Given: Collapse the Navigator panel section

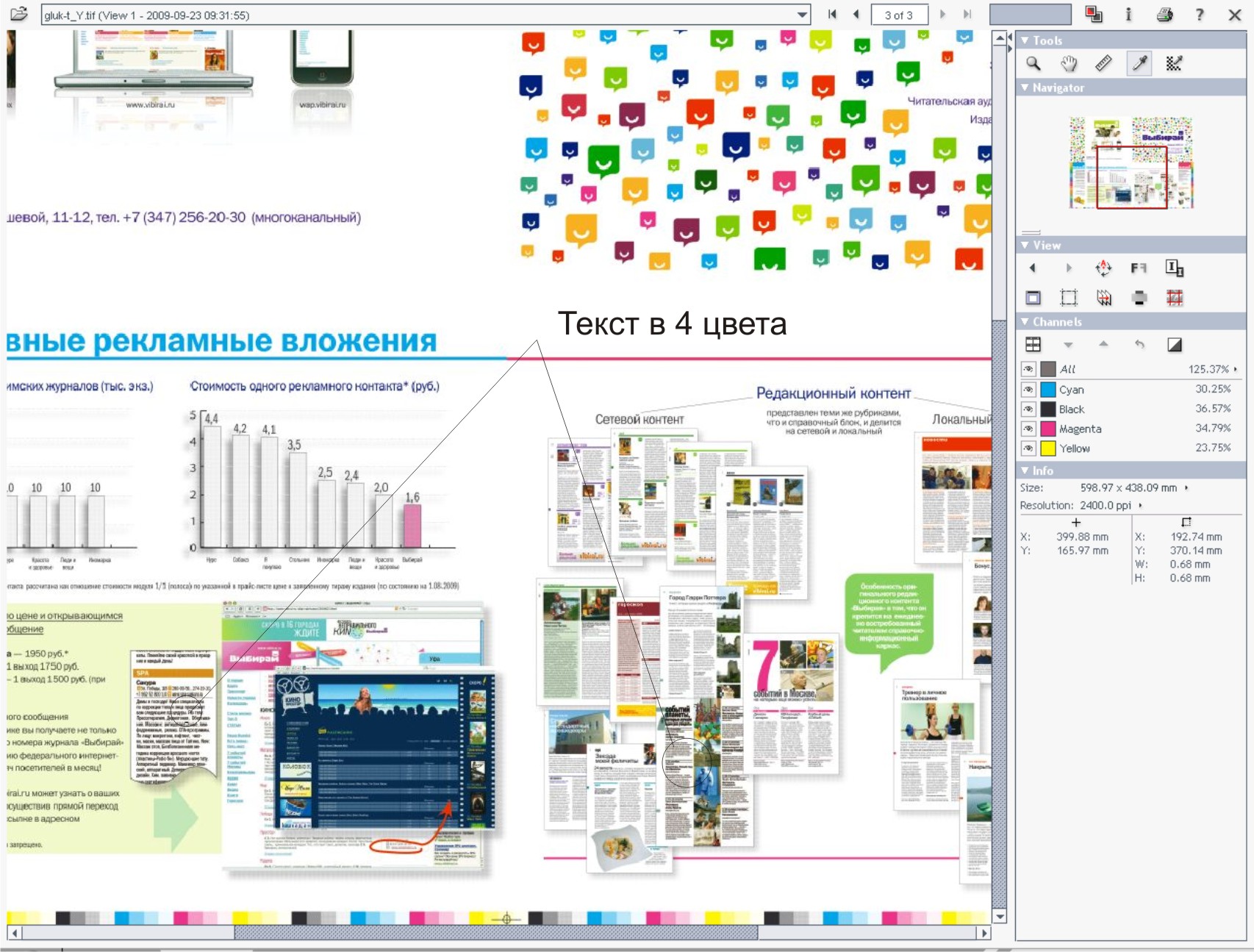Looking at the screenshot, I should pyautogui.click(x=1025, y=87).
